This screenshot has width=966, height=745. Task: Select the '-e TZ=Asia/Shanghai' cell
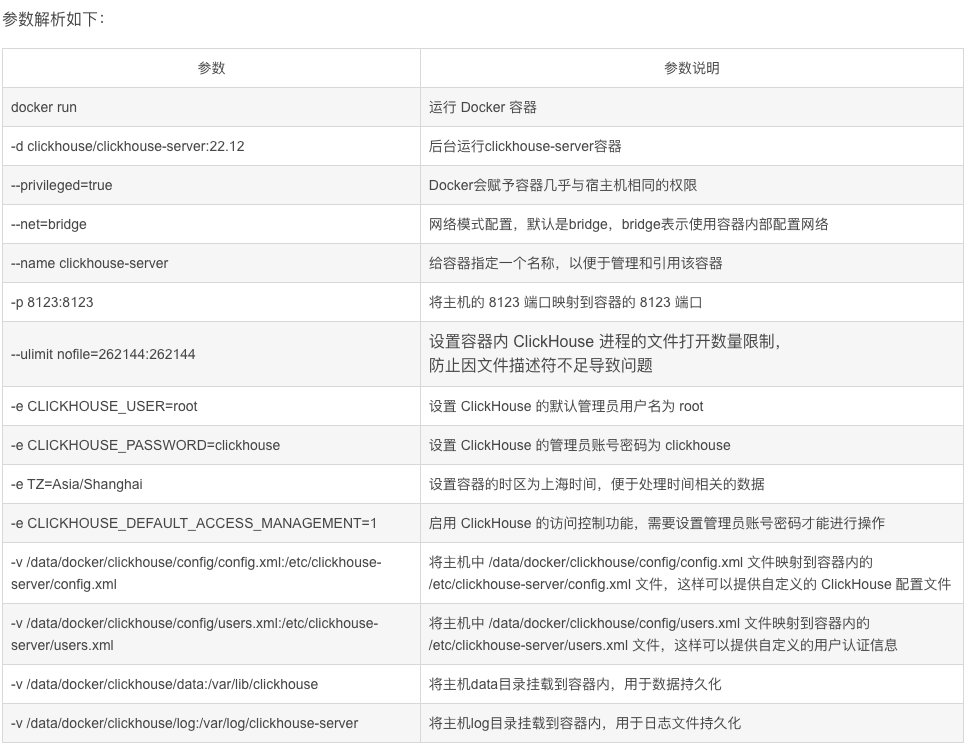pyautogui.click(x=211, y=484)
